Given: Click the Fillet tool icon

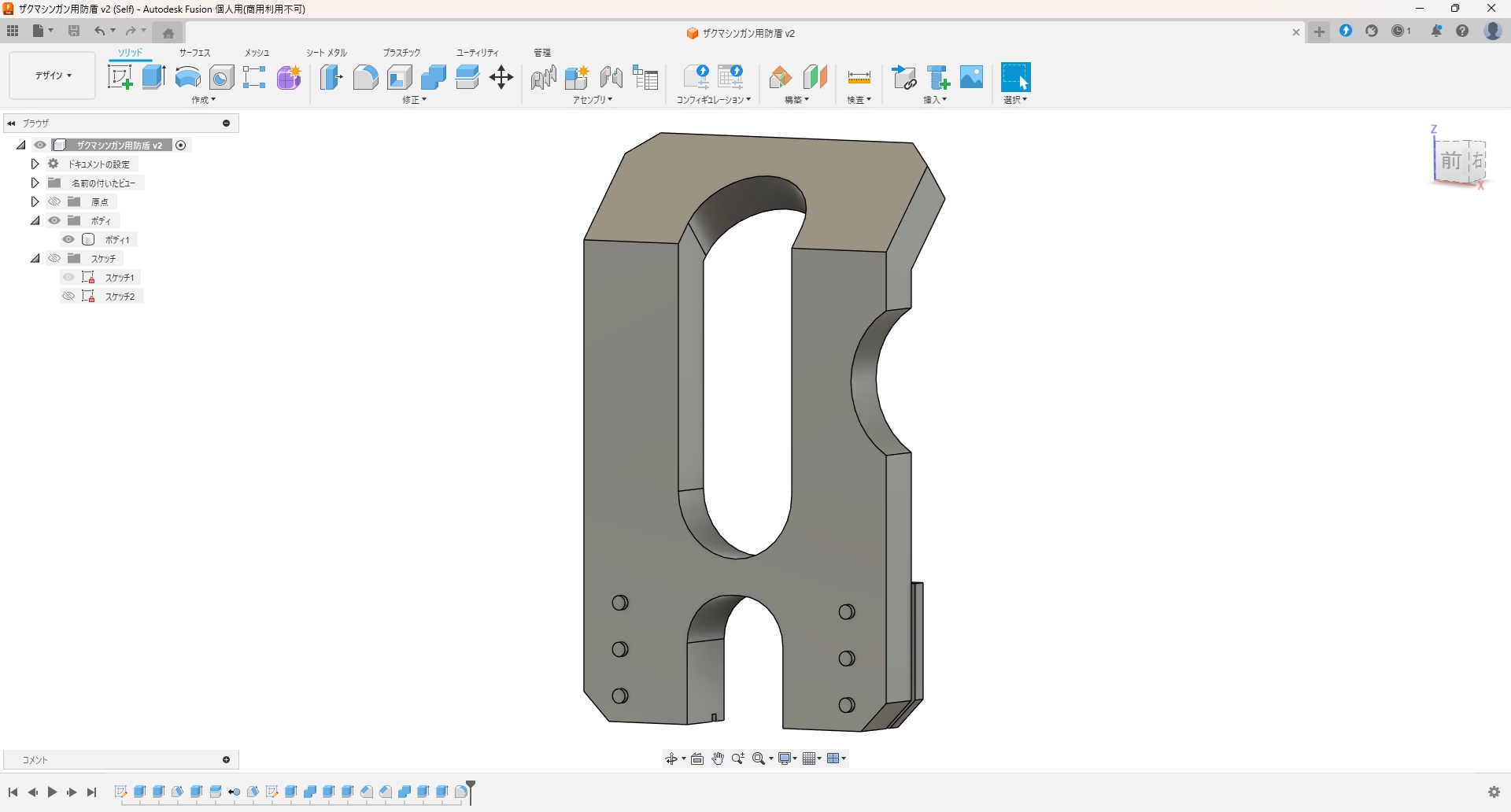Looking at the screenshot, I should click(365, 77).
